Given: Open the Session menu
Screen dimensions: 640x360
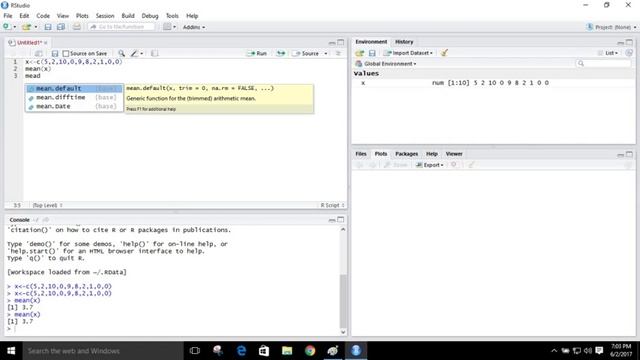Looking at the screenshot, I should 105,16.
